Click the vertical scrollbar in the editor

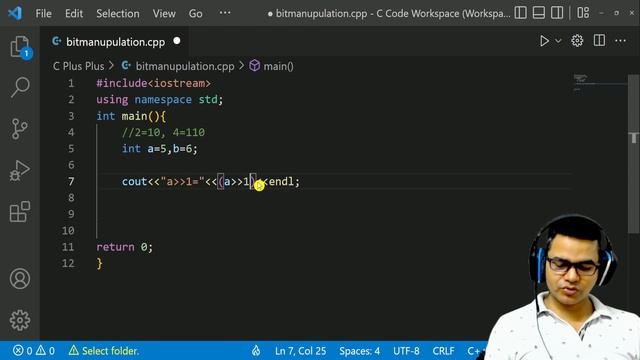click(633, 155)
